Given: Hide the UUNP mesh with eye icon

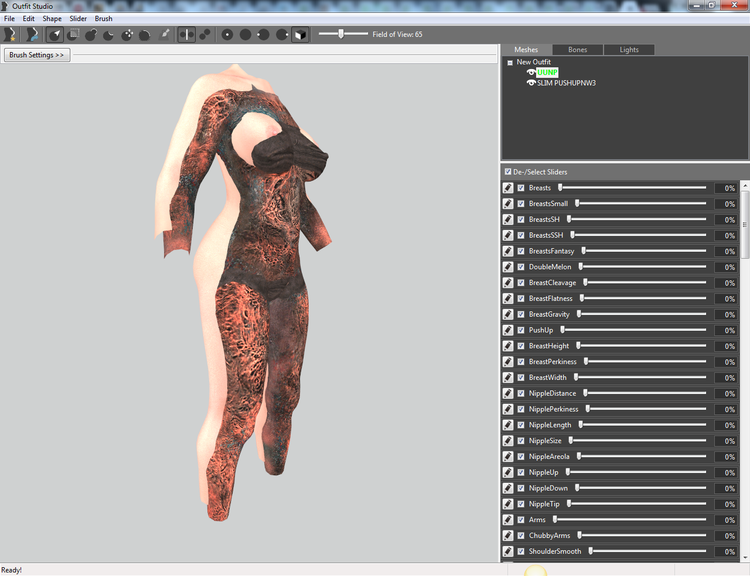Looking at the screenshot, I should point(531,72).
